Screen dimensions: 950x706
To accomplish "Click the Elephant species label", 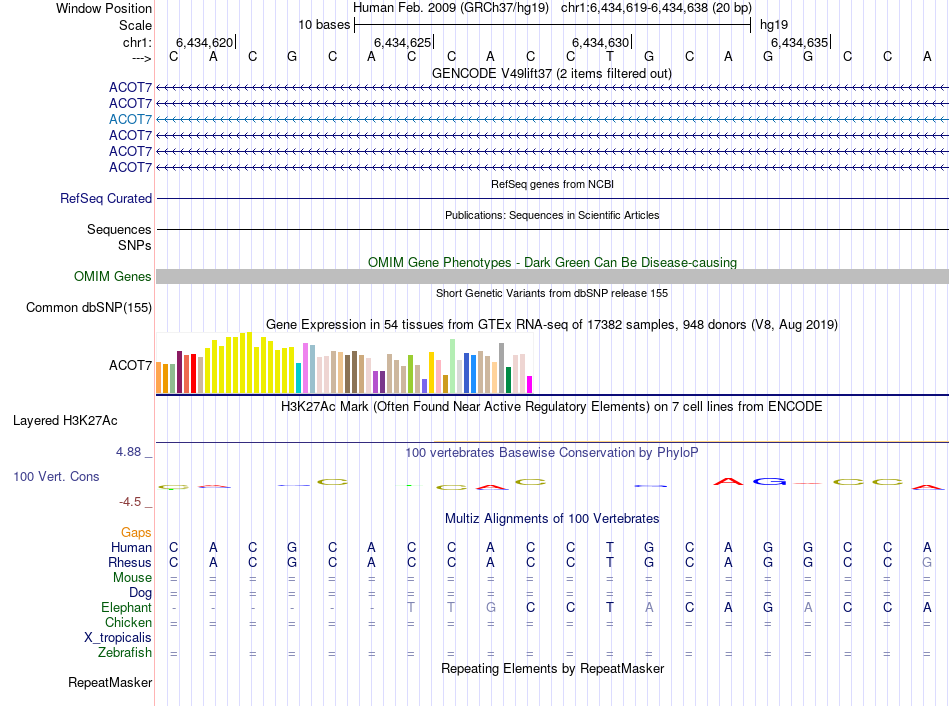I will point(126,608).
